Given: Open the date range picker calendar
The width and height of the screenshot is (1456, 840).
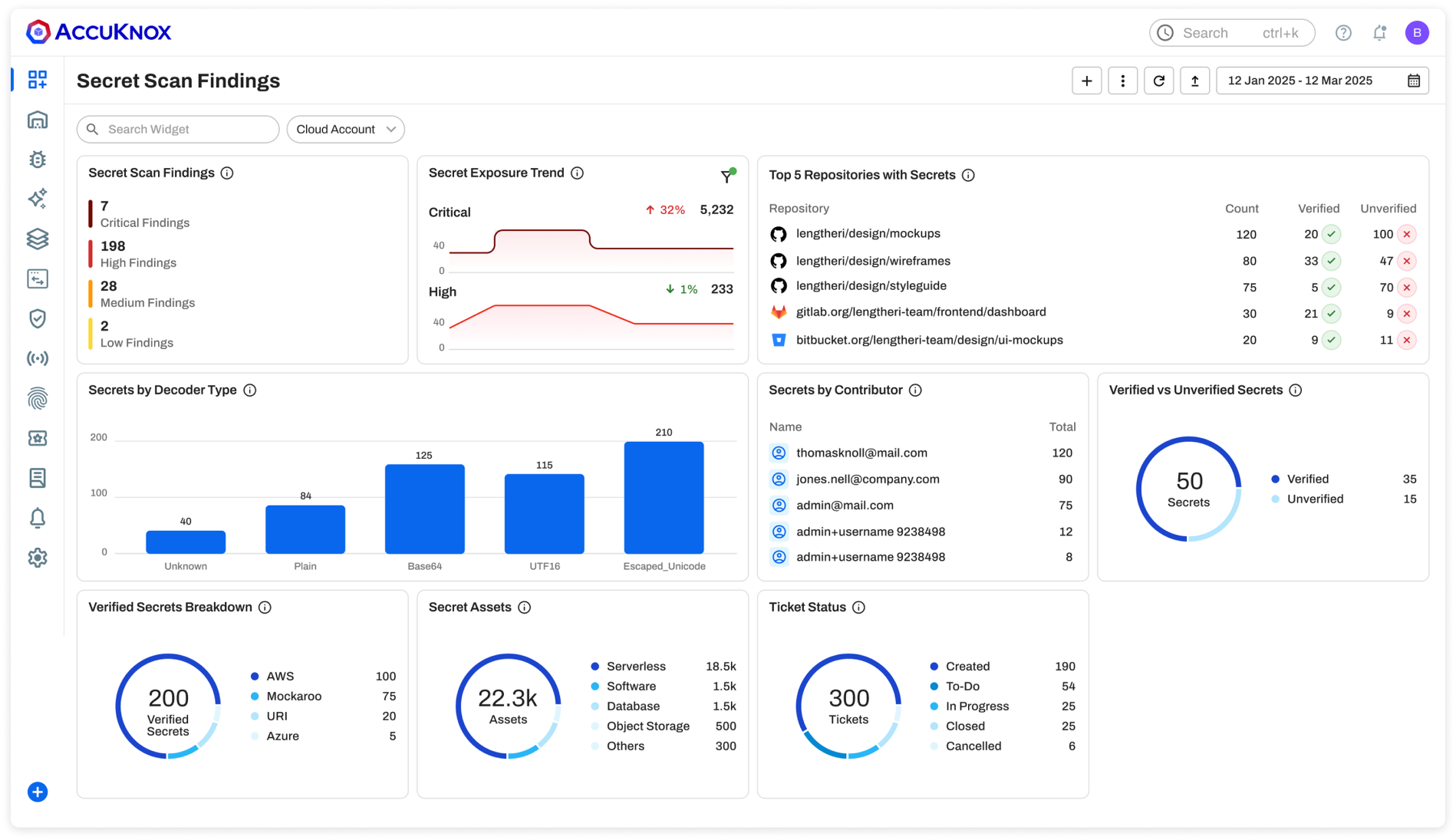Looking at the screenshot, I should pos(1415,80).
